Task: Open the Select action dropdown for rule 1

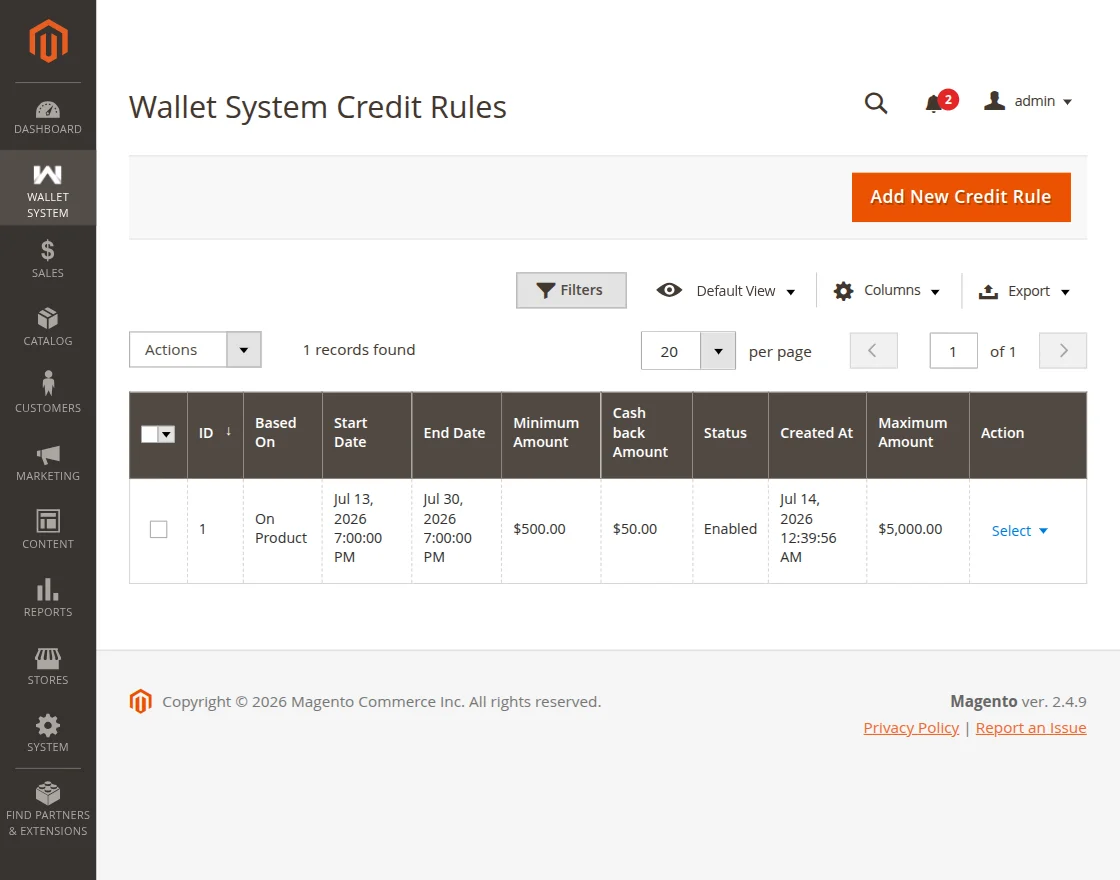Action: tap(1019, 531)
